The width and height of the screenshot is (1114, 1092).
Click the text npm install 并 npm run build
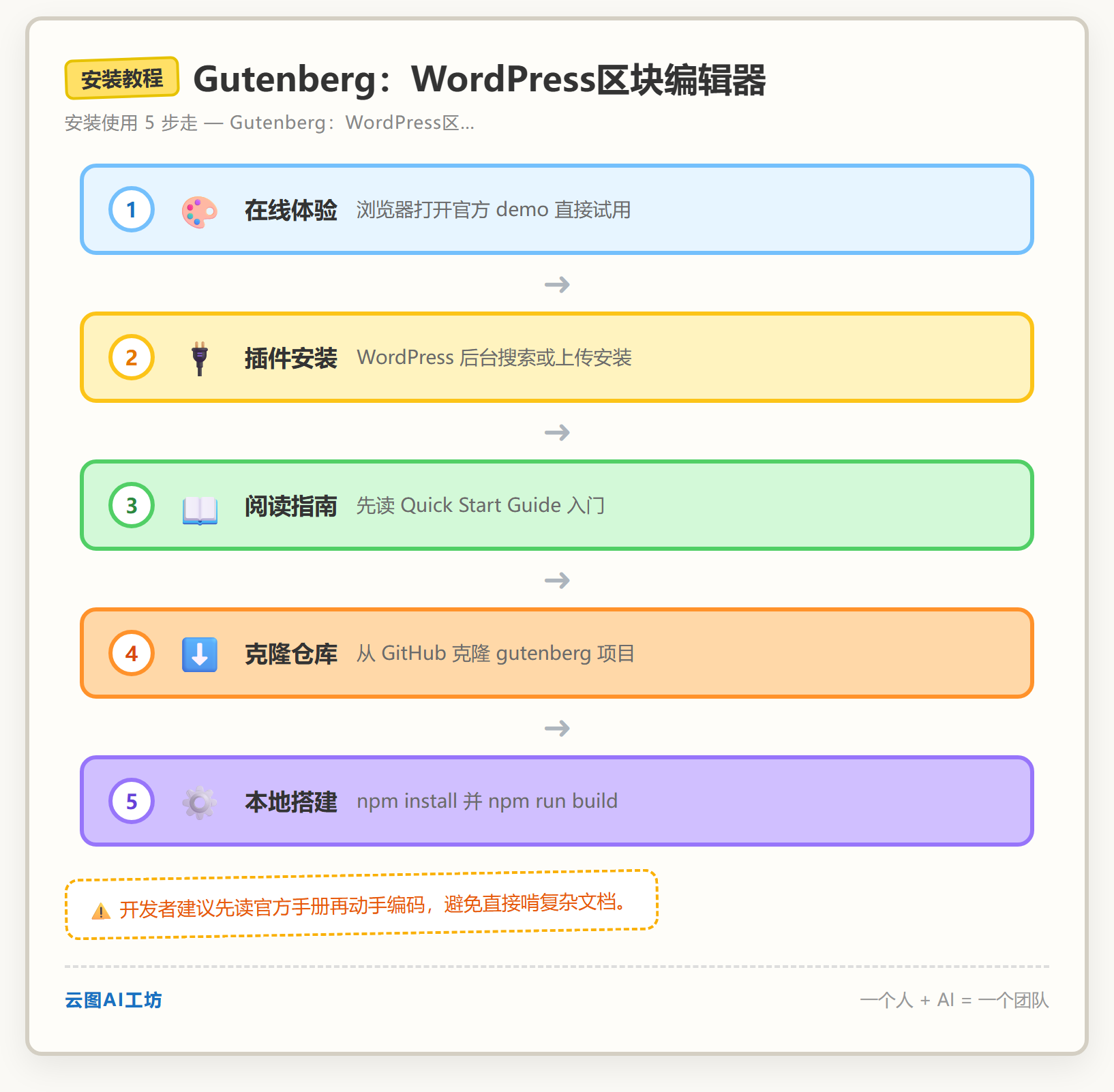tap(487, 801)
